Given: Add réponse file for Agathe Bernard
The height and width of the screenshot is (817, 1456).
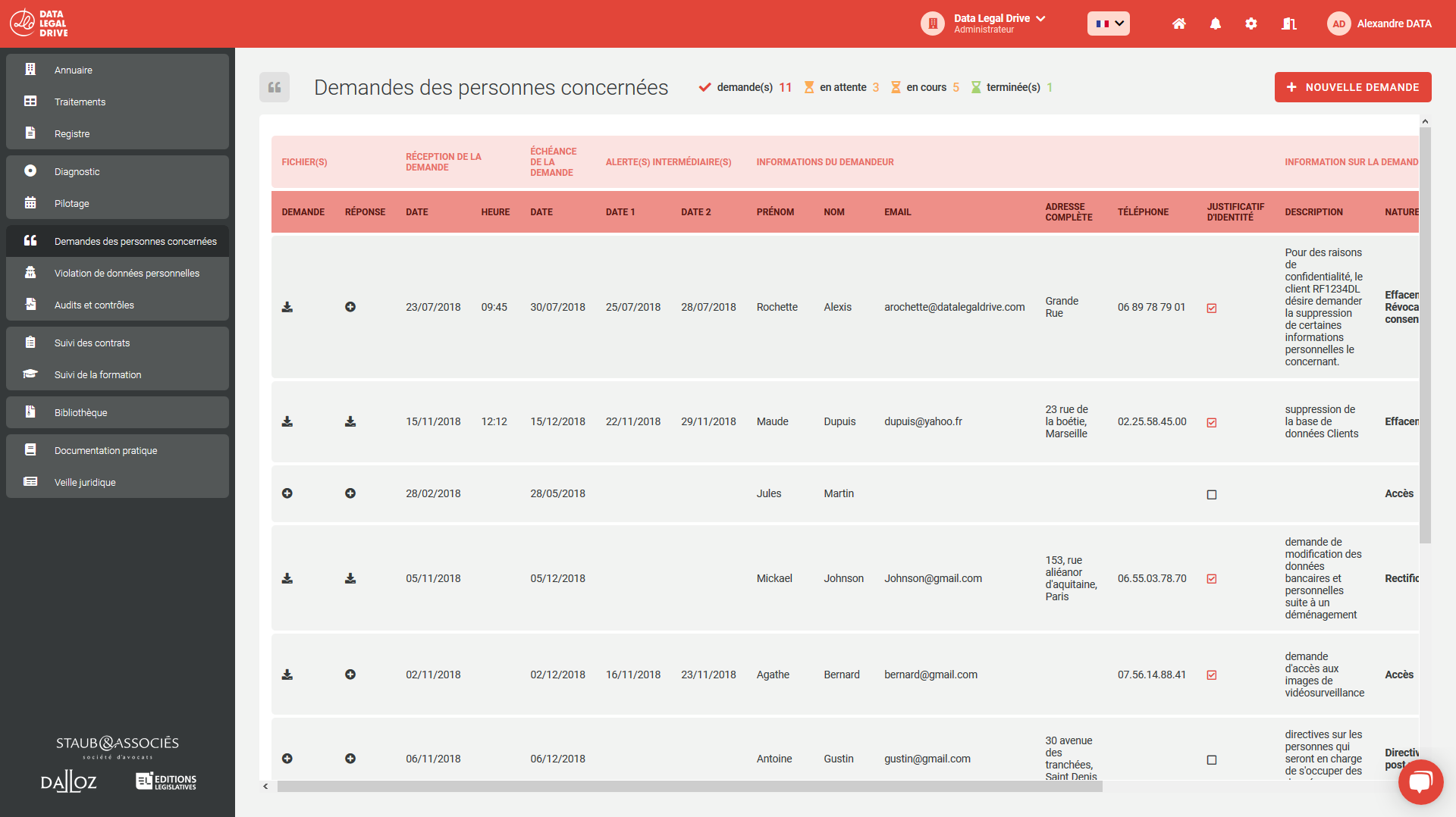Looking at the screenshot, I should [350, 675].
